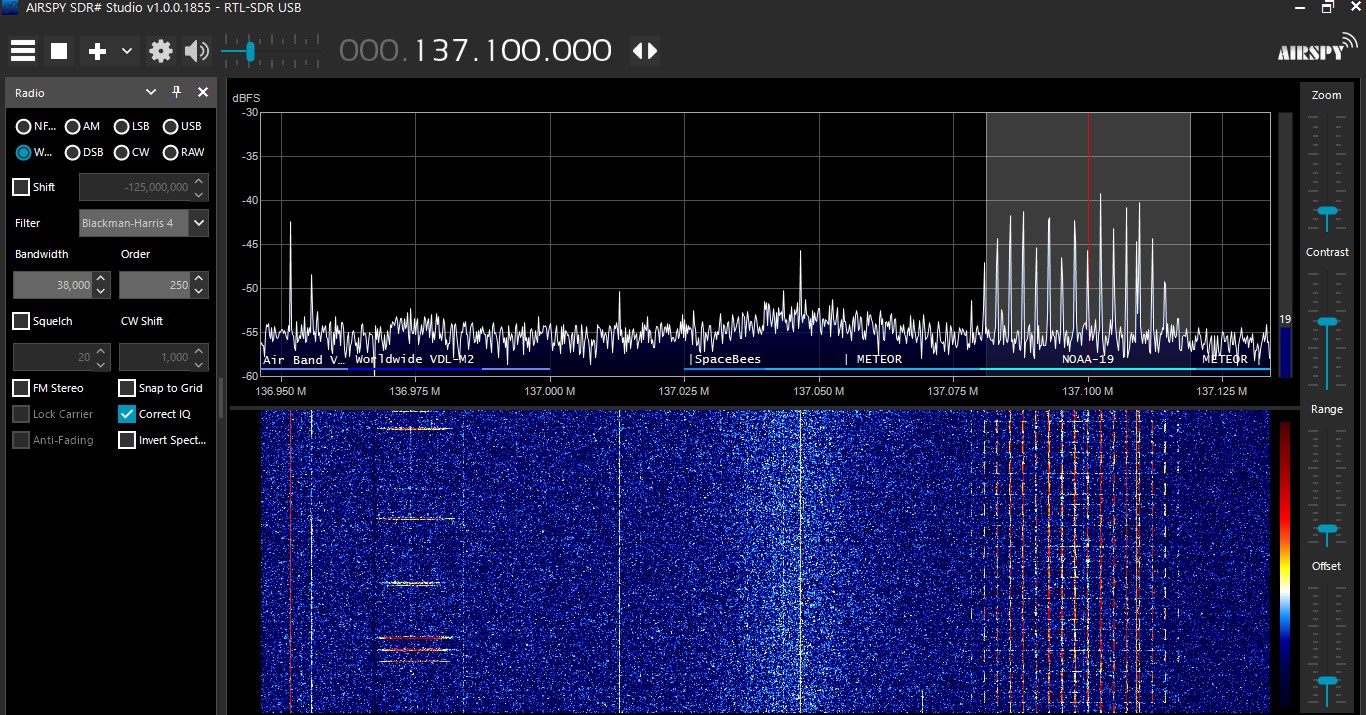Open the hamburger main menu

click(x=23, y=51)
